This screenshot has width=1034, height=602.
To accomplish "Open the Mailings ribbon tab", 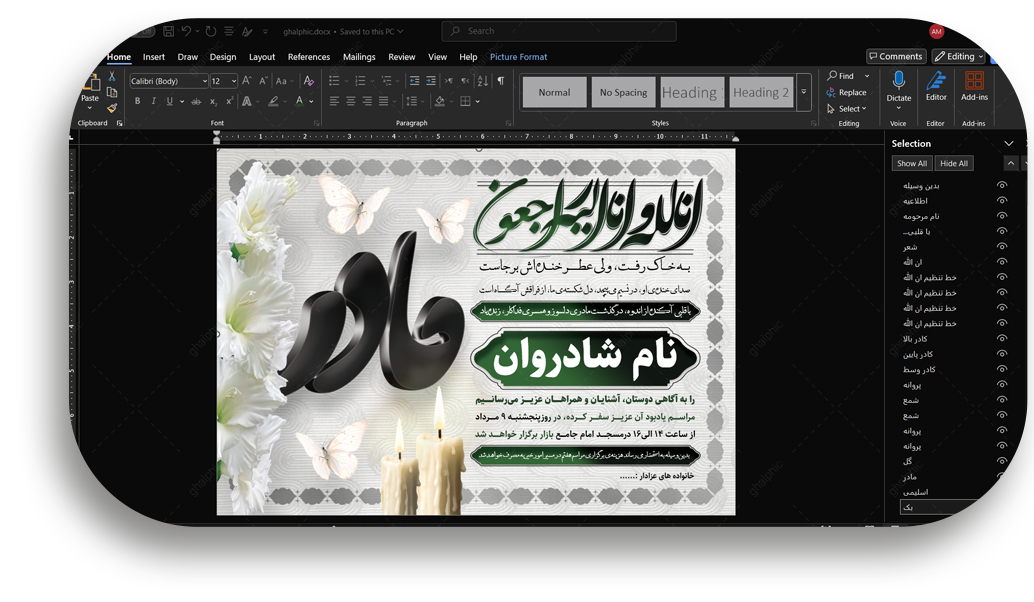I will click(359, 57).
